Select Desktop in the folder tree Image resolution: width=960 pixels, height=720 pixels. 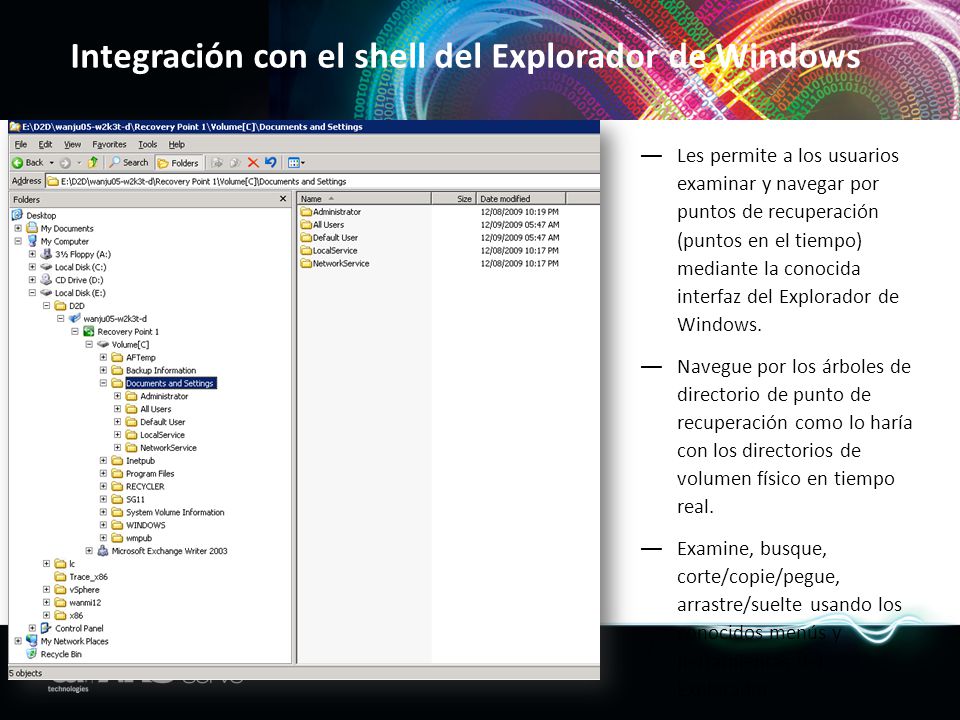tap(41, 216)
